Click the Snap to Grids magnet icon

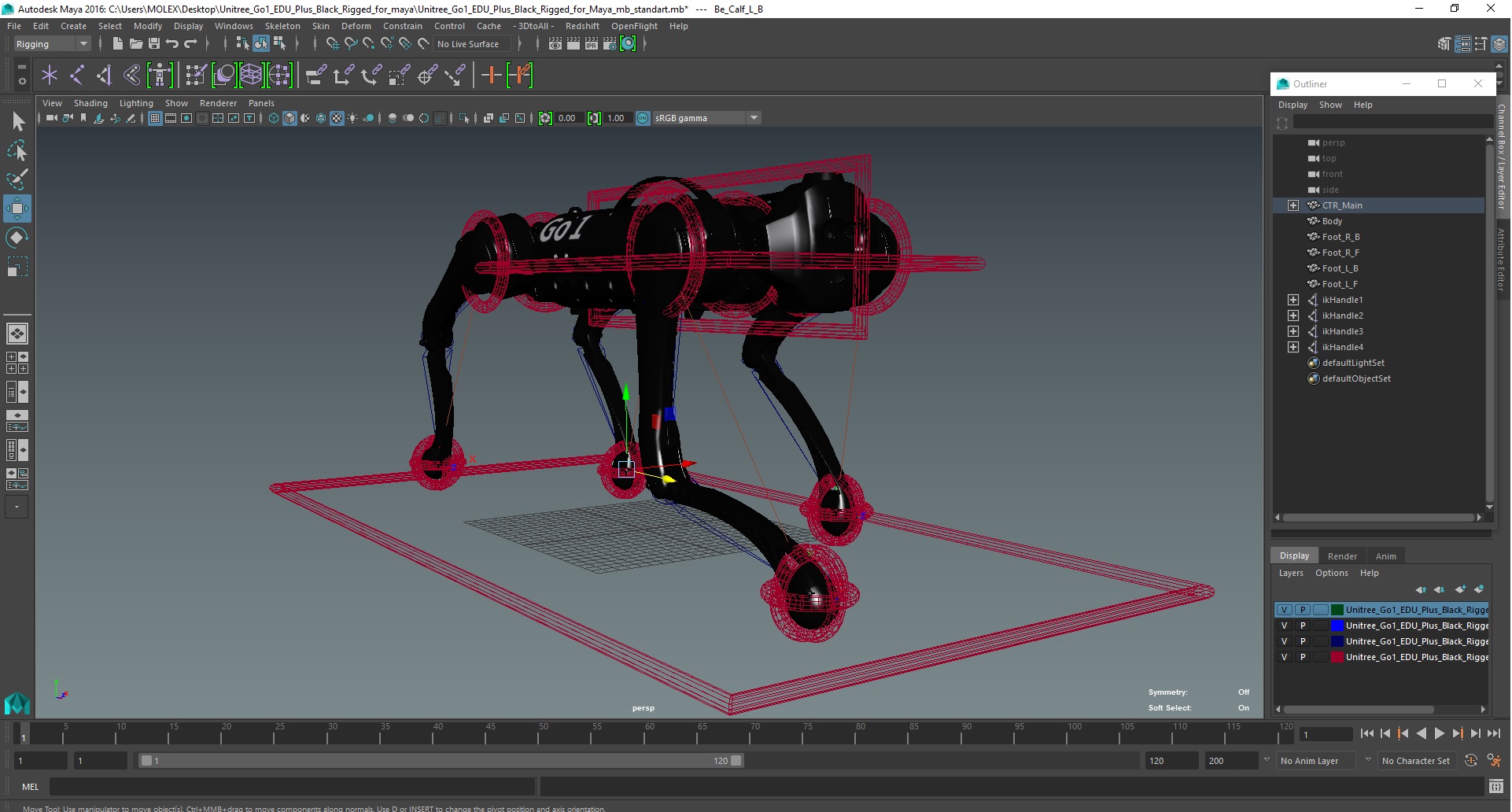coord(333,44)
